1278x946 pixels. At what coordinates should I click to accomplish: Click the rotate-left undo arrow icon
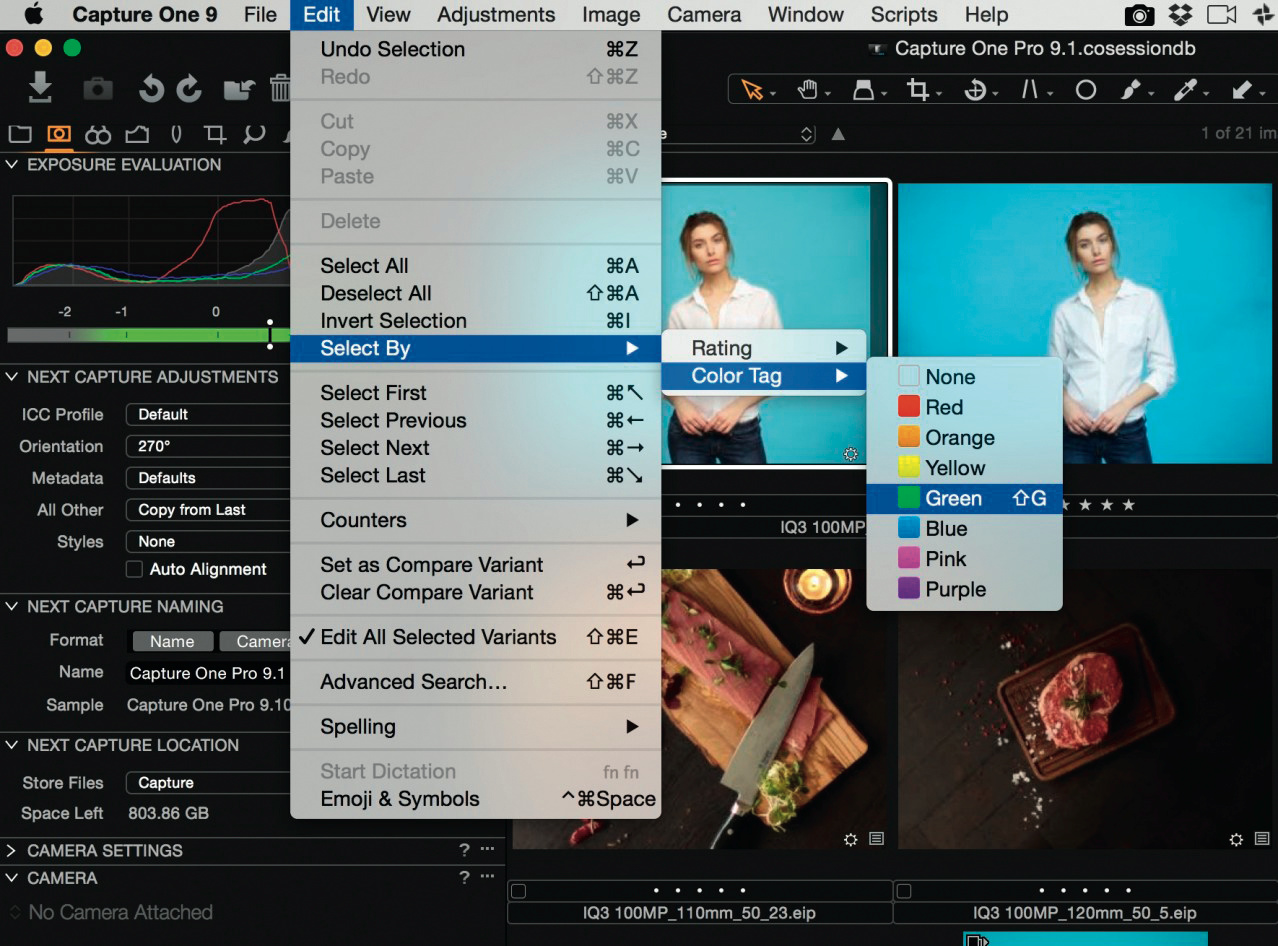tap(151, 90)
